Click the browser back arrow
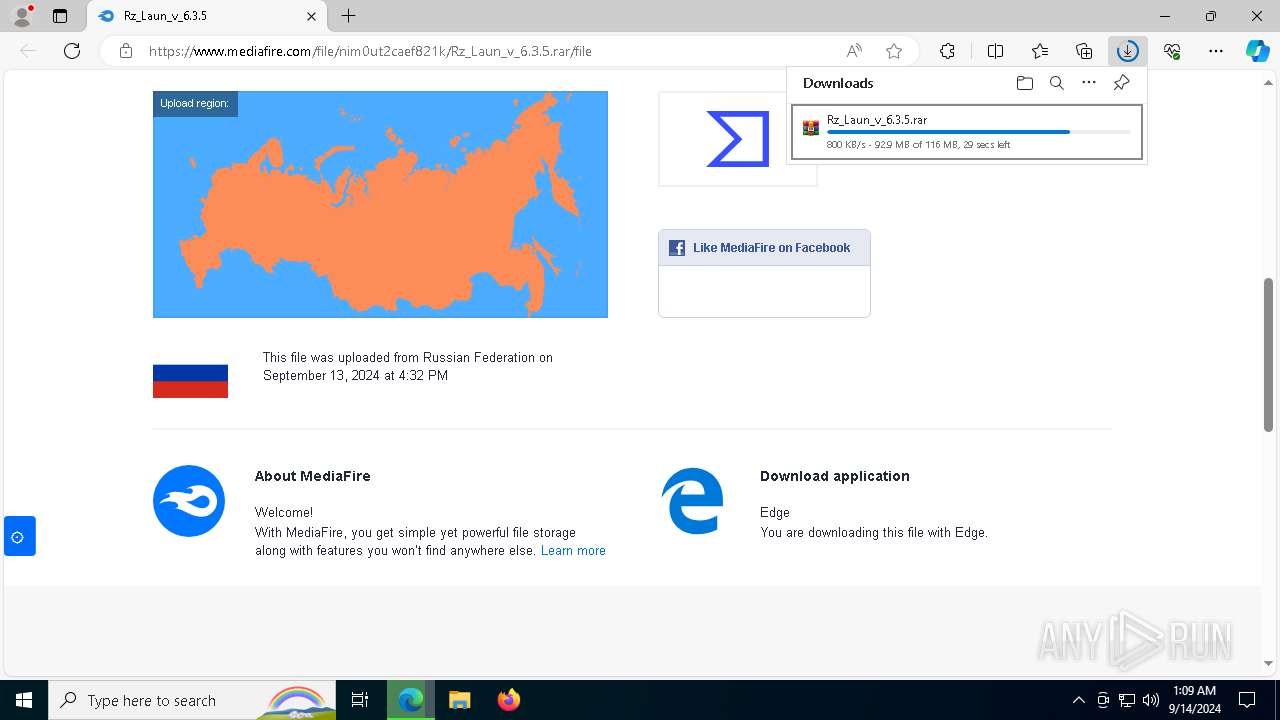The image size is (1280, 720). [28, 51]
